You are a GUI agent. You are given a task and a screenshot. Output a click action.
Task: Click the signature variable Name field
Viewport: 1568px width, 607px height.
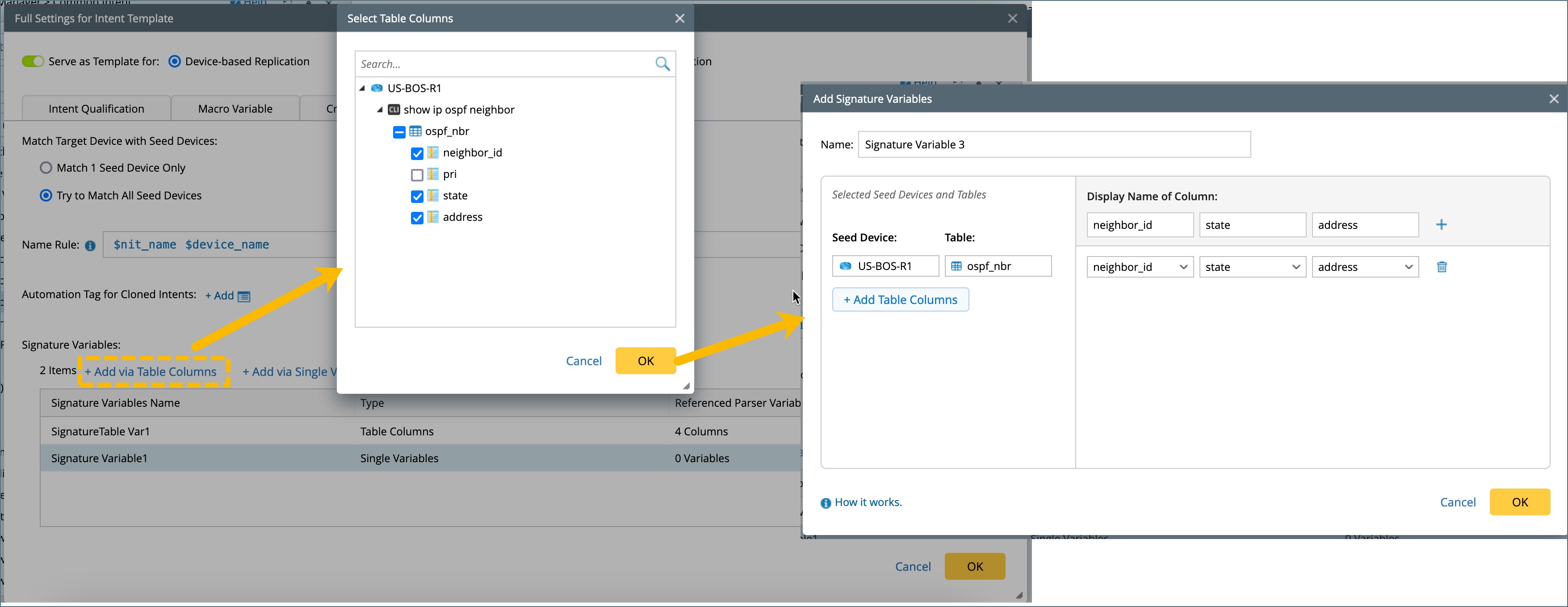click(1054, 145)
